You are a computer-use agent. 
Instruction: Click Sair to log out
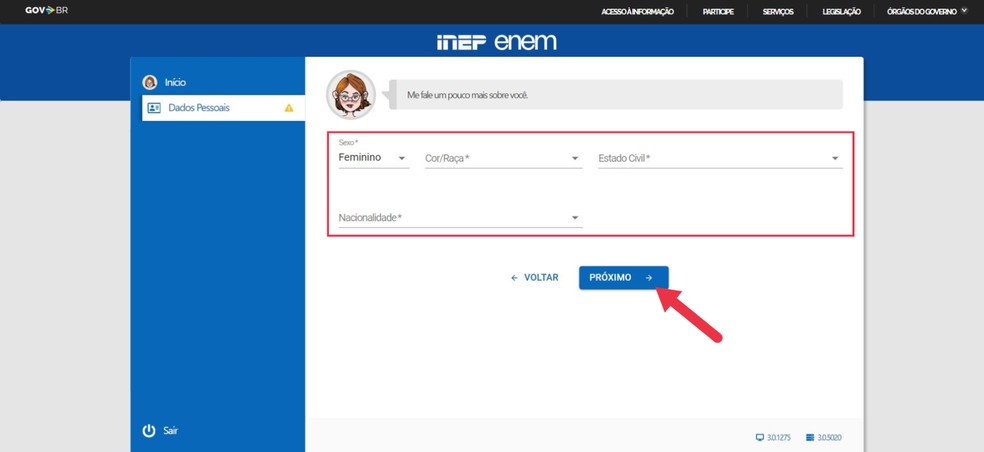pyautogui.click(x=171, y=431)
